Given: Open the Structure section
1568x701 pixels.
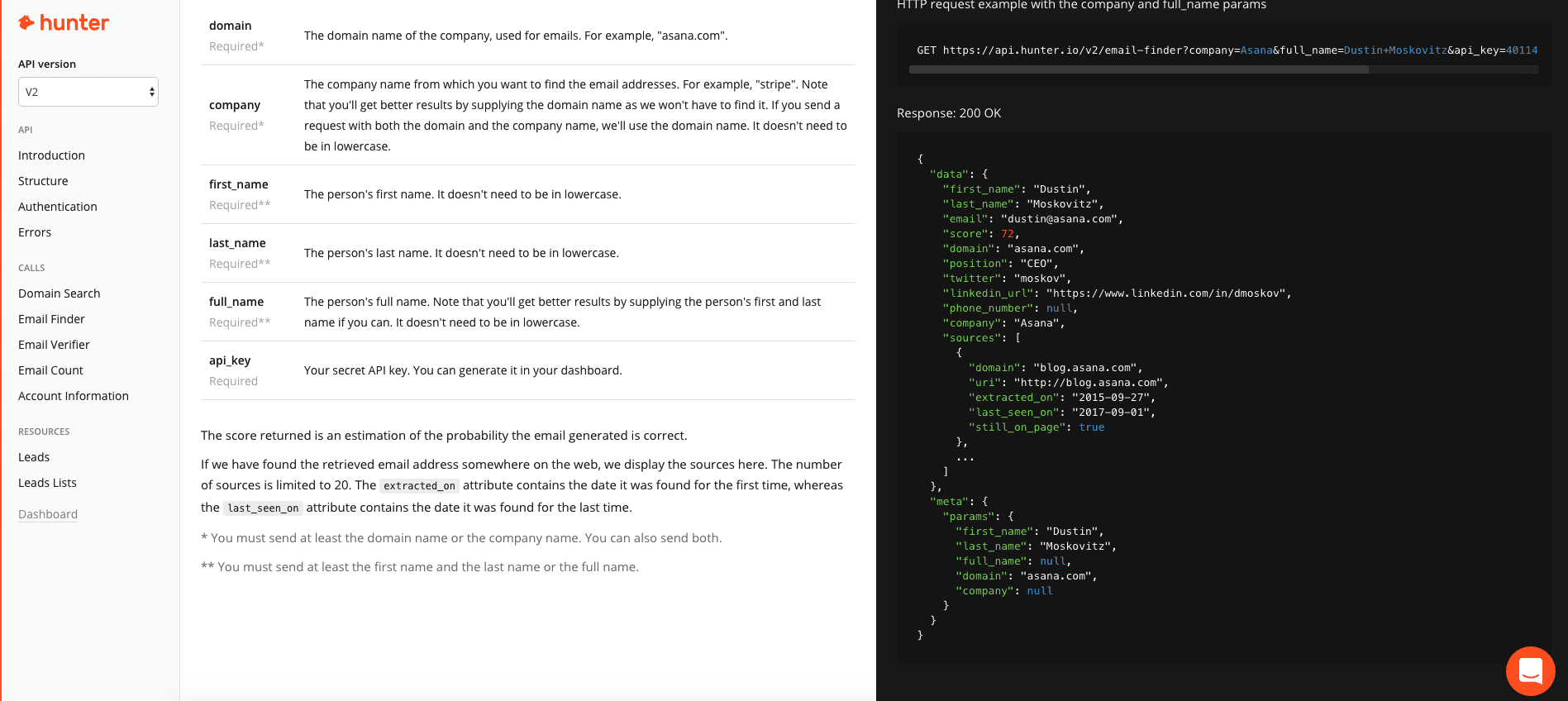Looking at the screenshot, I should (43, 181).
